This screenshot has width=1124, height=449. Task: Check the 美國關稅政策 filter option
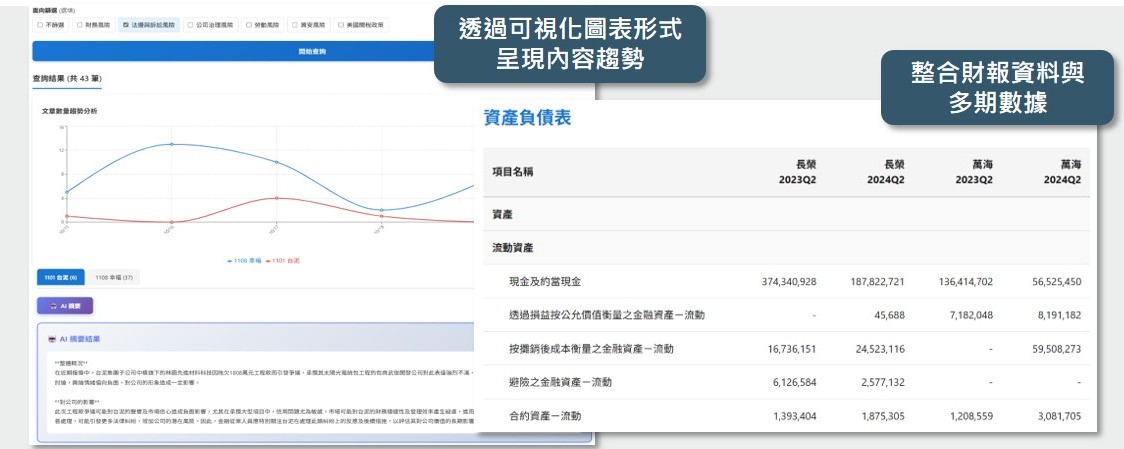click(x=341, y=24)
